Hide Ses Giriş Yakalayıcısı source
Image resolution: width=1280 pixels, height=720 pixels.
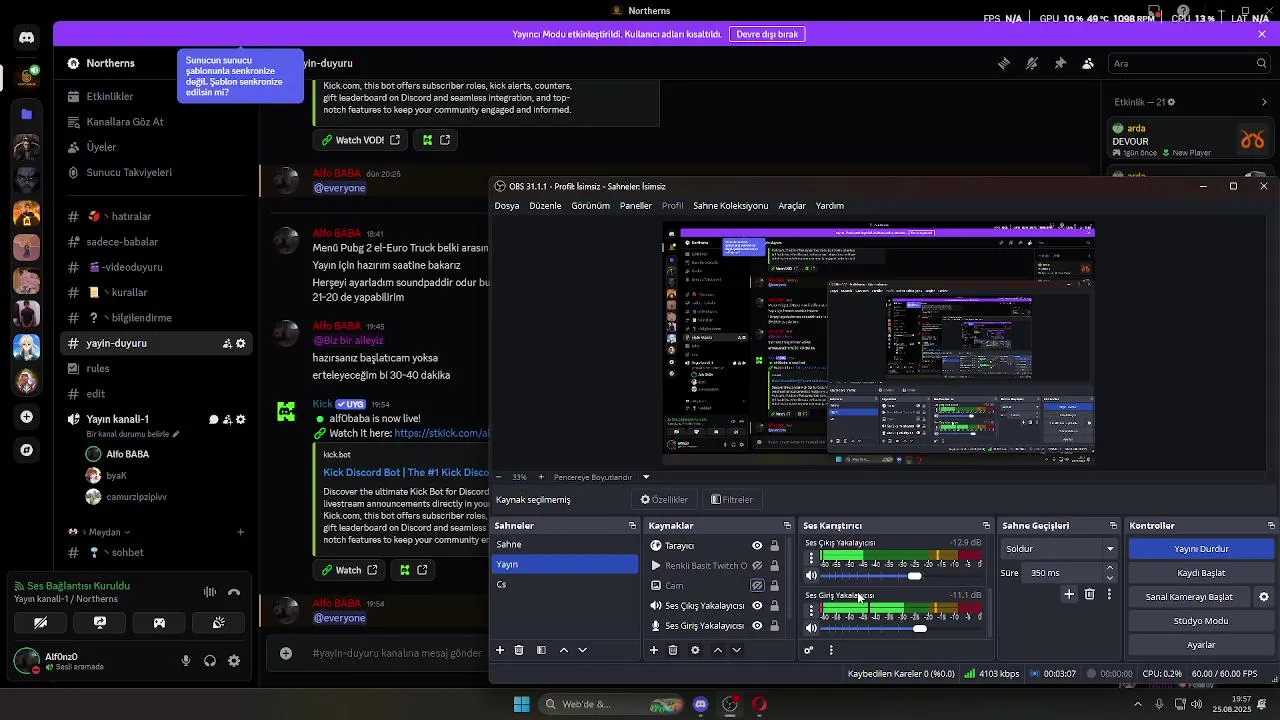[757, 626]
